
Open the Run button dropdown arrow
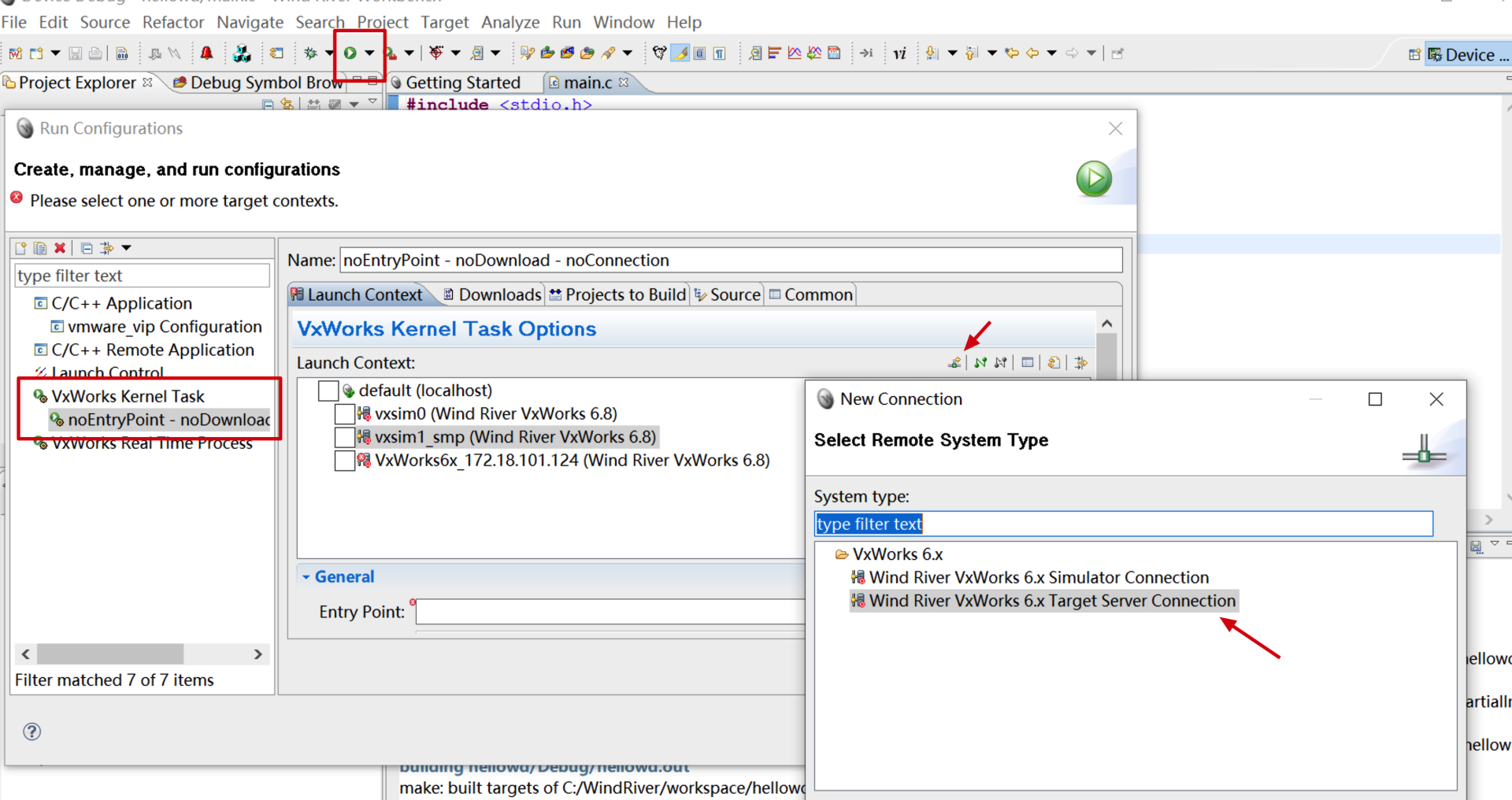(369, 54)
